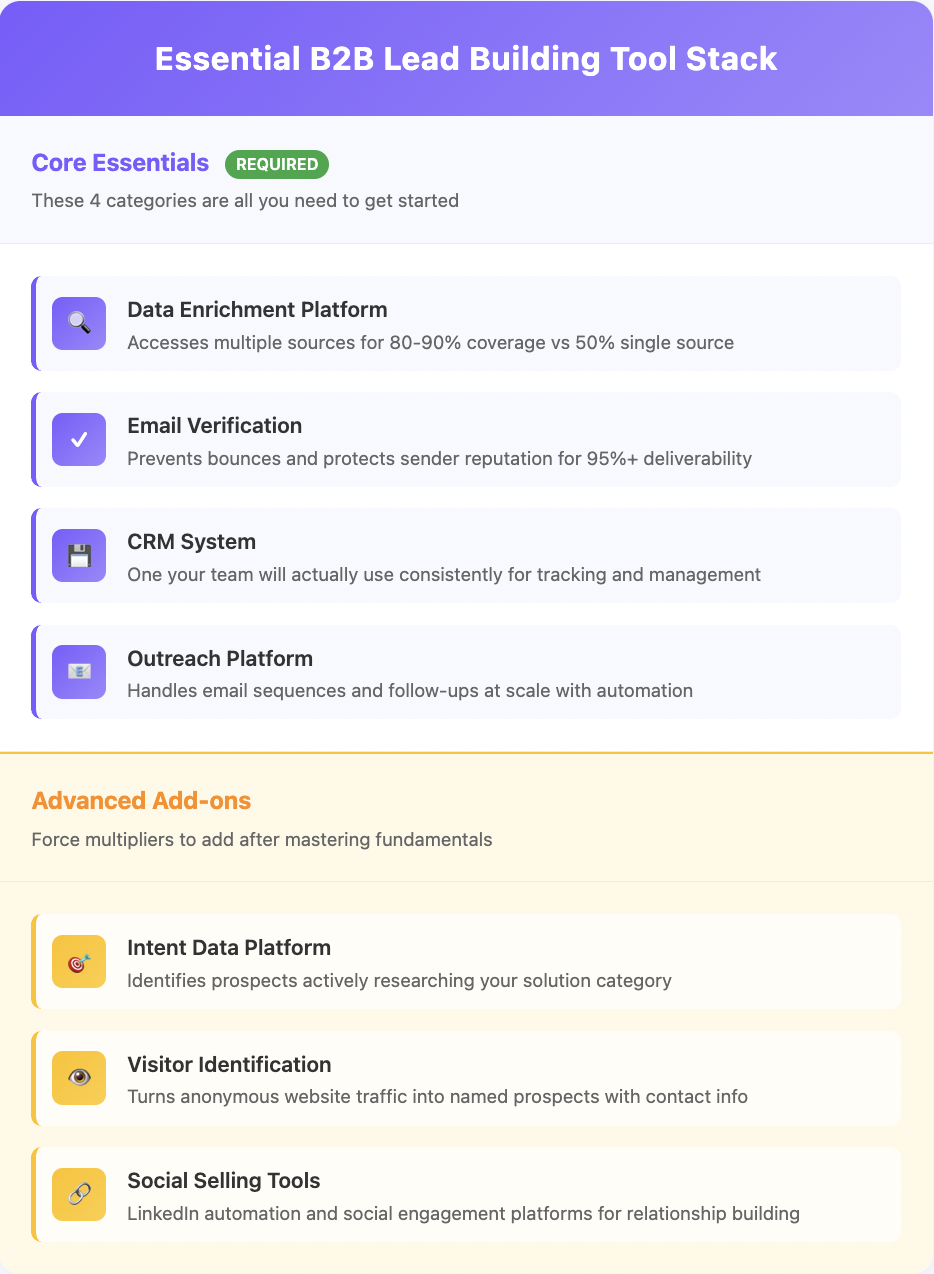Select the Data Enrichment Platform title
This screenshot has width=934, height=1274.
(257, 310)
